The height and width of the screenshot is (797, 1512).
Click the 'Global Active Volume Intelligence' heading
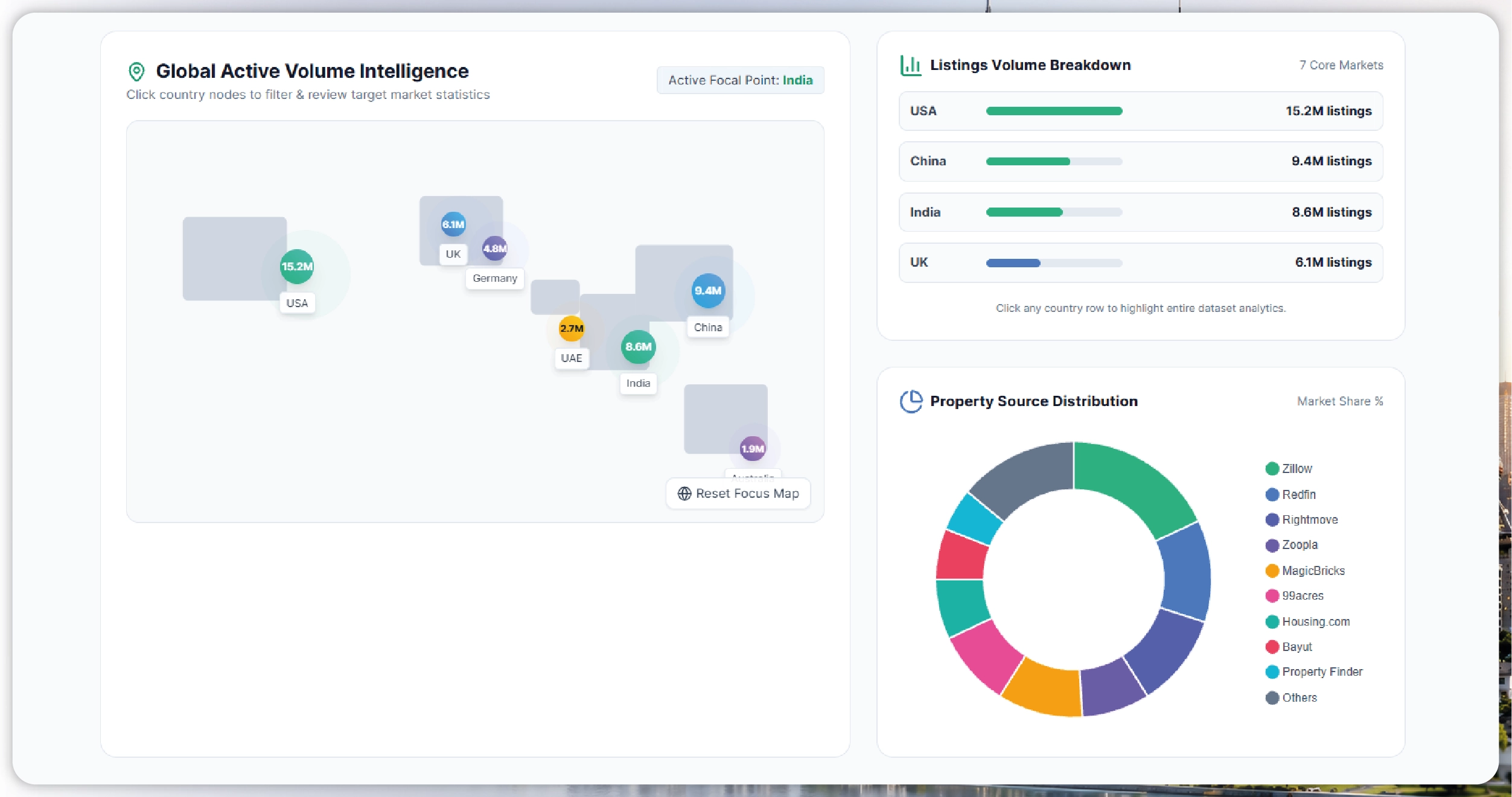(312, 71)
